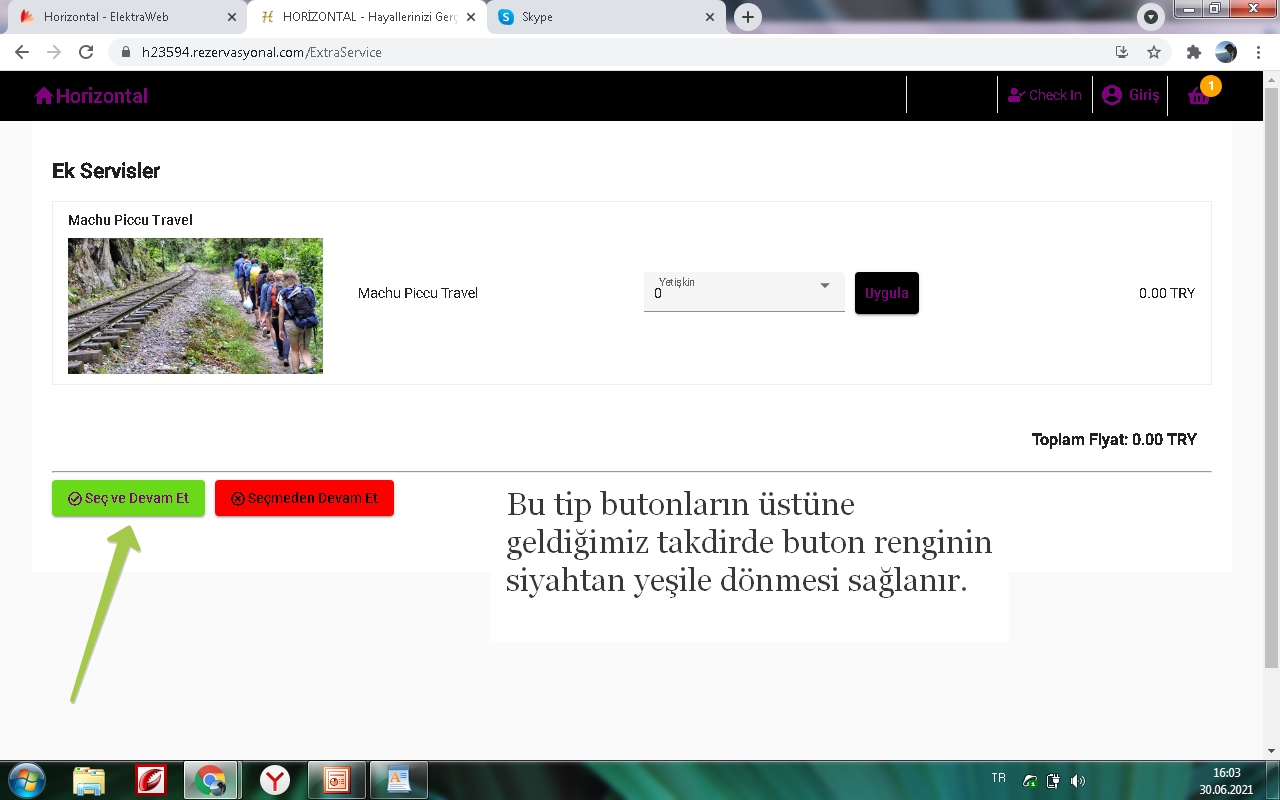Open the Windows Start menu
Image resolution: width=1280 pixels, height=800 pixels.
tap(25, 780)
